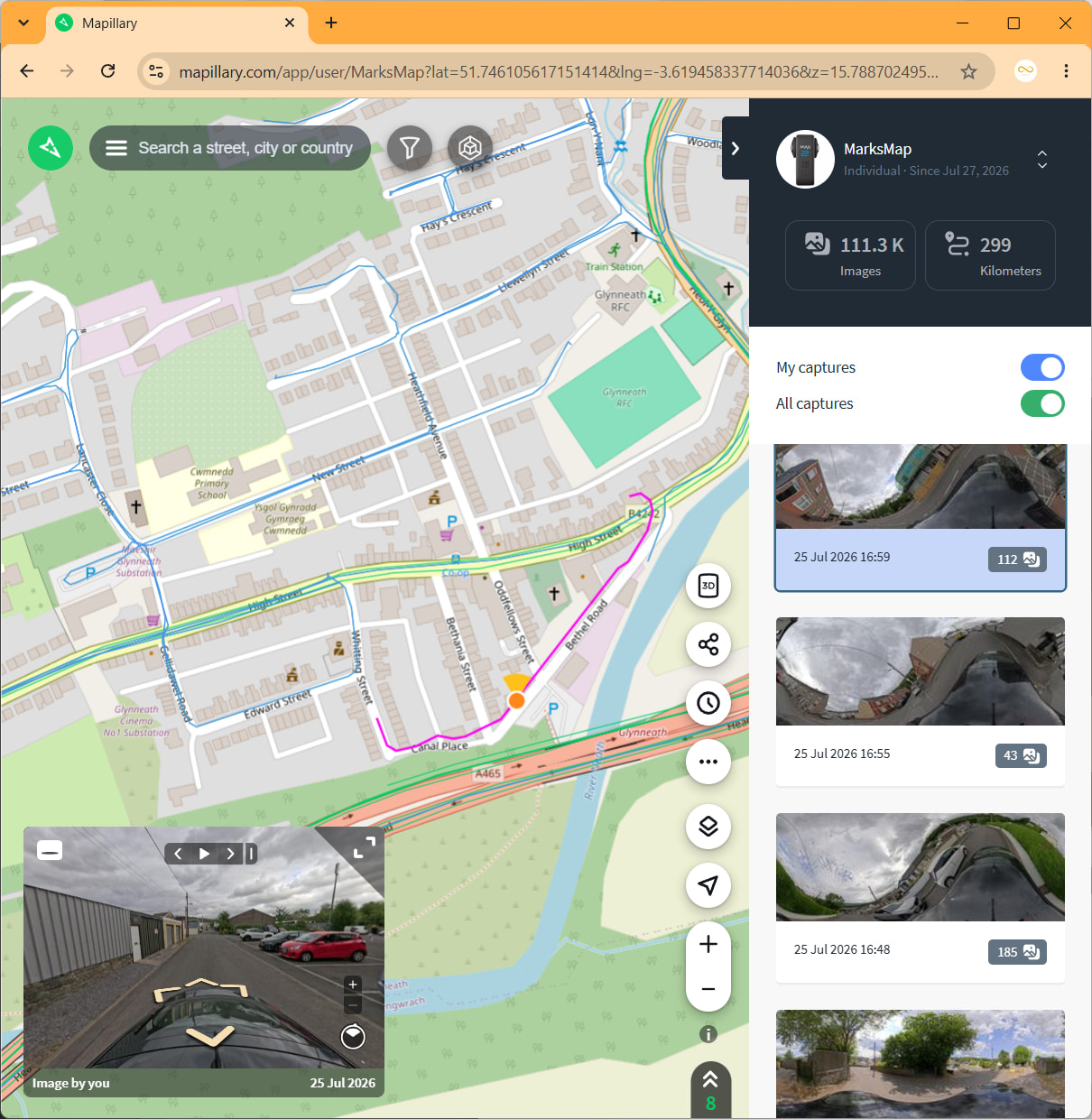Go forward in browser history
This screenshot has width=1092, height=1119.
tap(68, 71)
